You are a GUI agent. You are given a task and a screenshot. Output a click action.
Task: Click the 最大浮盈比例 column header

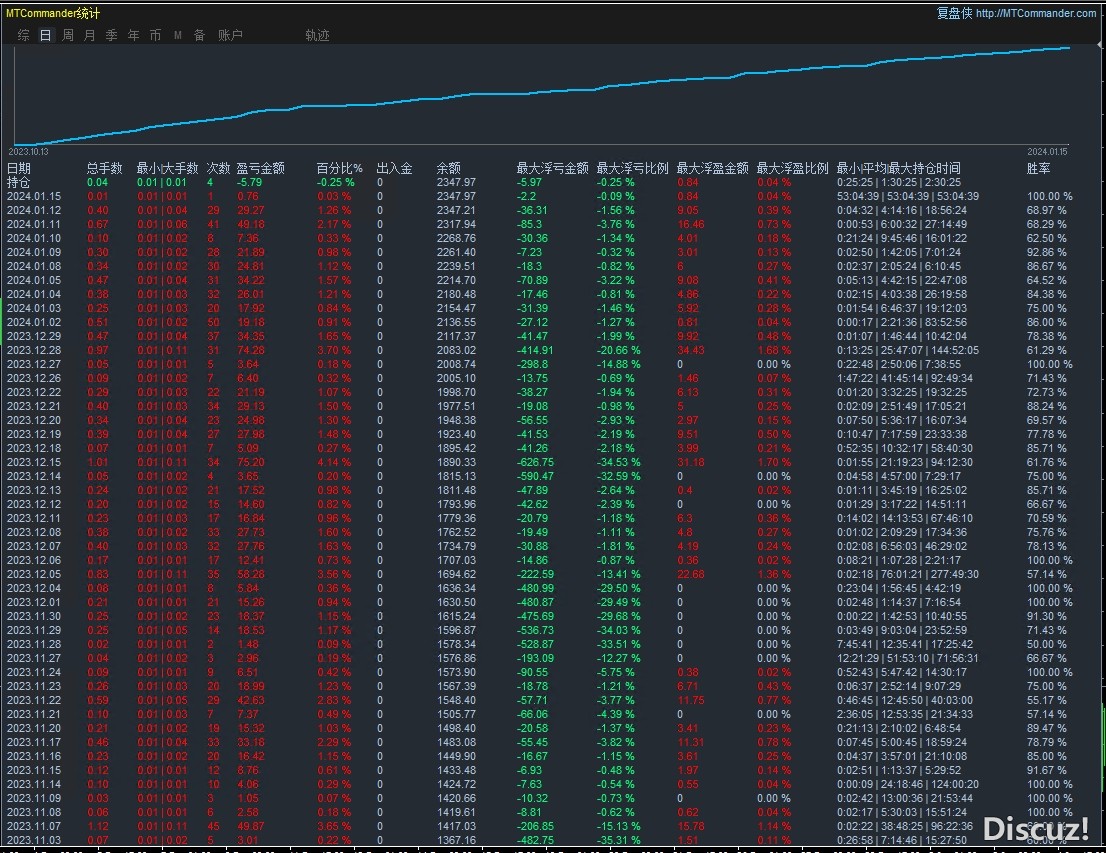(793, 168)
